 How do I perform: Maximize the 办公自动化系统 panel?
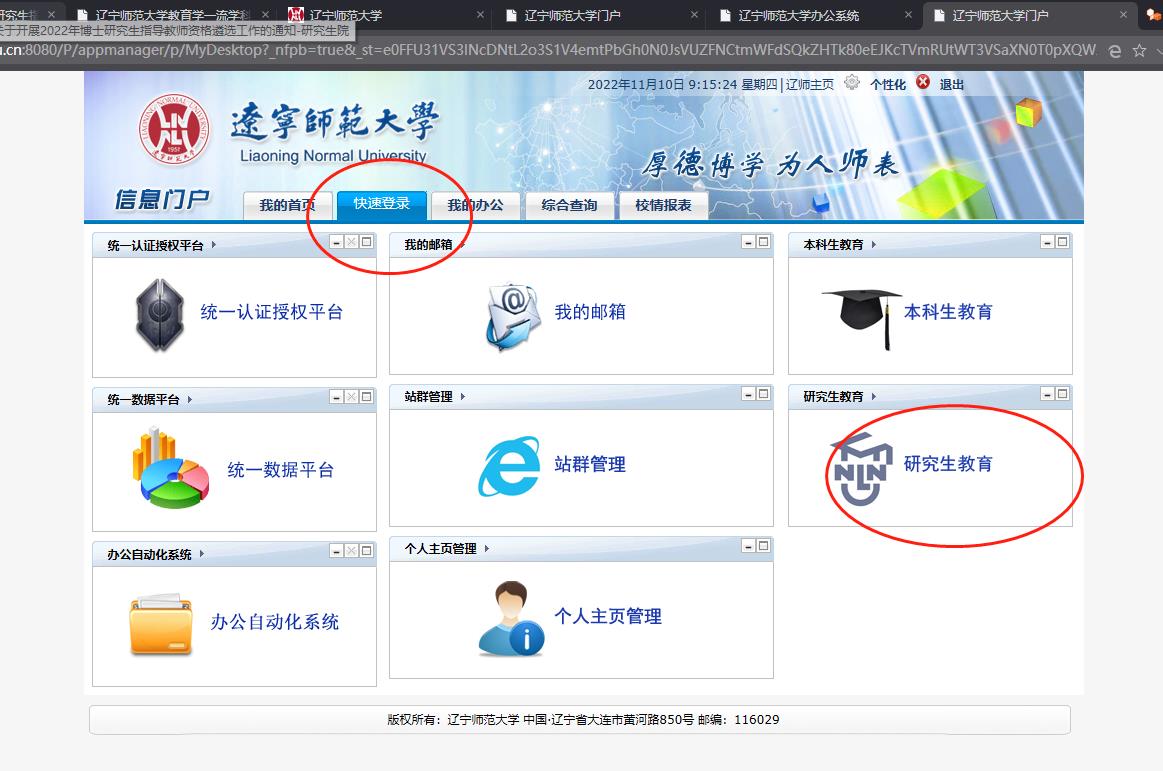click(366, 551)
